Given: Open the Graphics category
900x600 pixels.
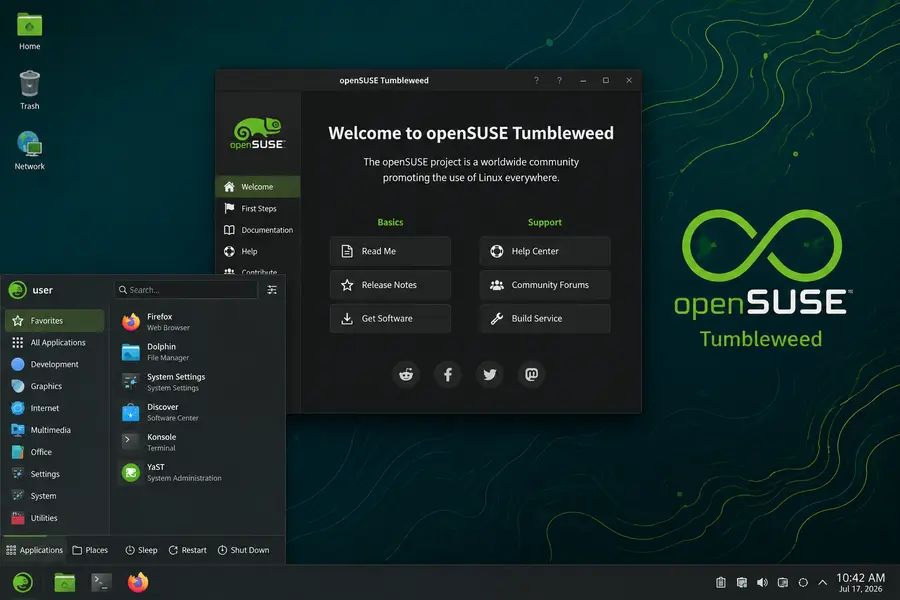Looking at the screenshot, I should tap(55, 386).
